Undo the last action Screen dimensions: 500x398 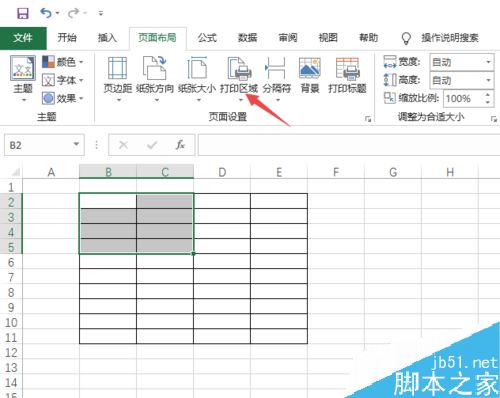coord(46,13)
